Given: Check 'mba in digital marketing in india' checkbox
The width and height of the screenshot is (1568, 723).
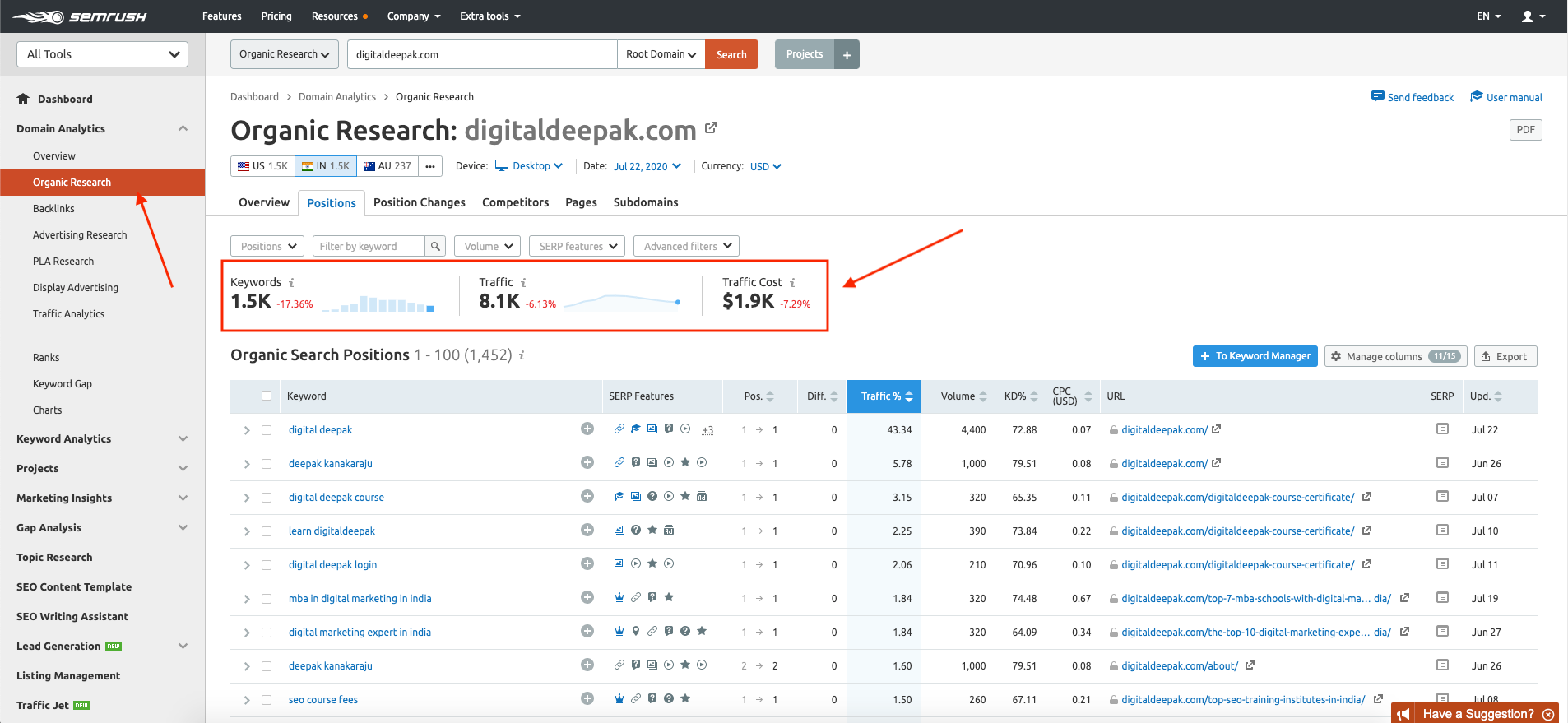Looking at the screenshot, I should point(267,599).
